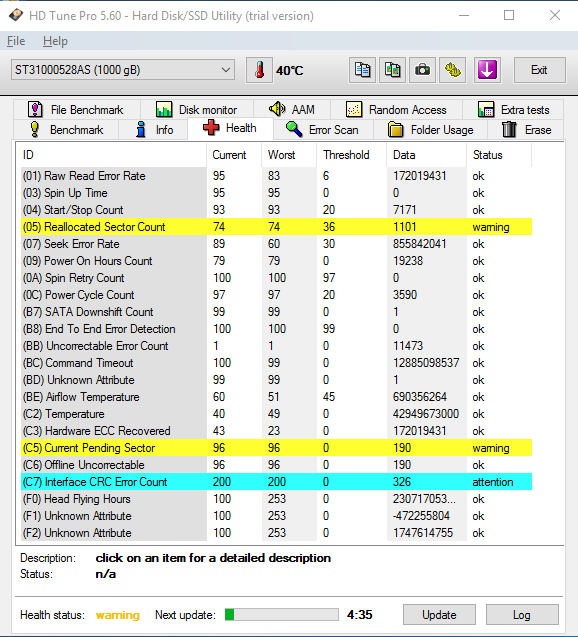The image size is (578, 637).
Task: Click the copy screenshot to clipboard icon
Action: pyautogui.click(x=392, y=70)
